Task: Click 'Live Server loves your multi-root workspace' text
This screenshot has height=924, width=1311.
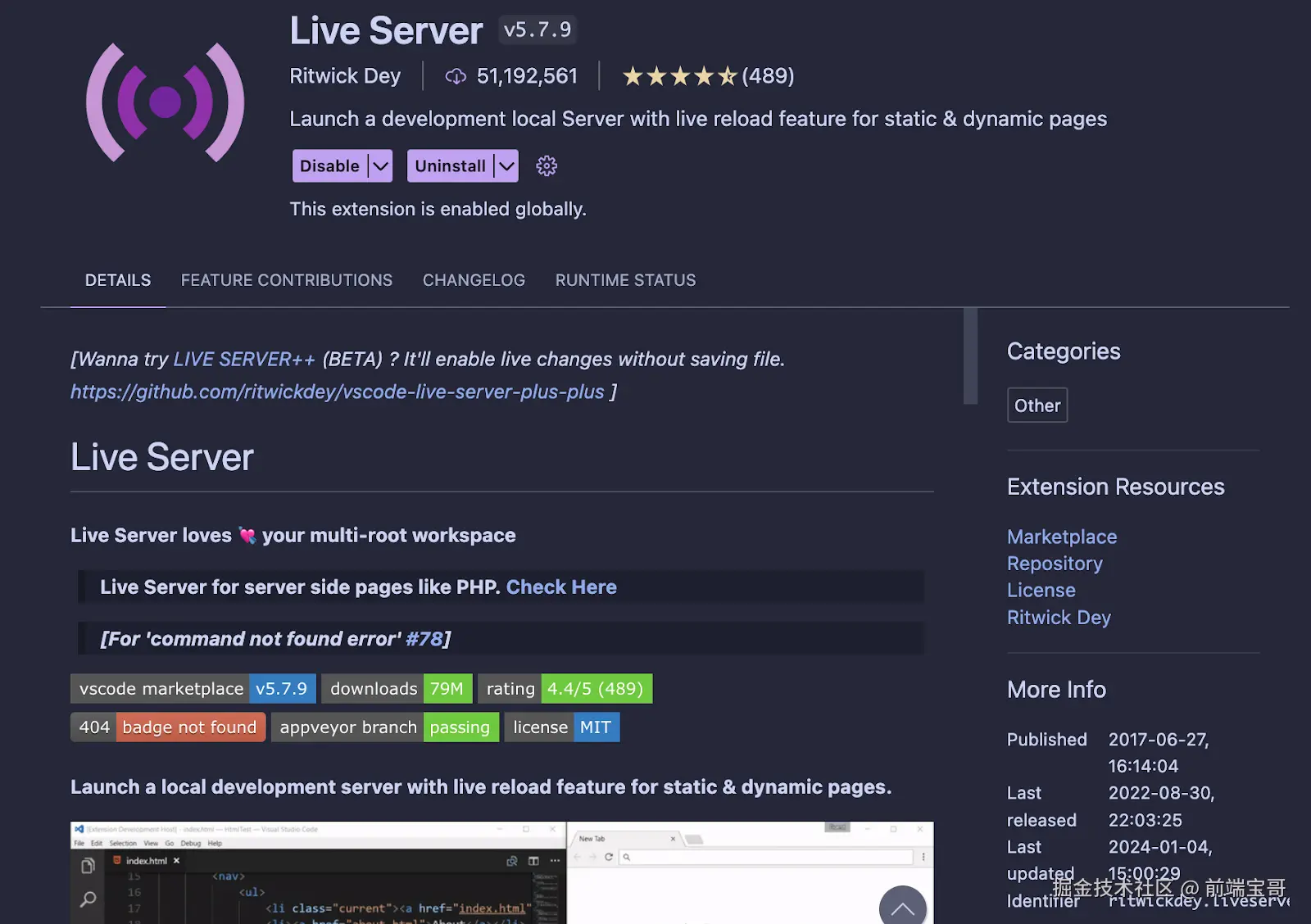Action: point(293,536)
